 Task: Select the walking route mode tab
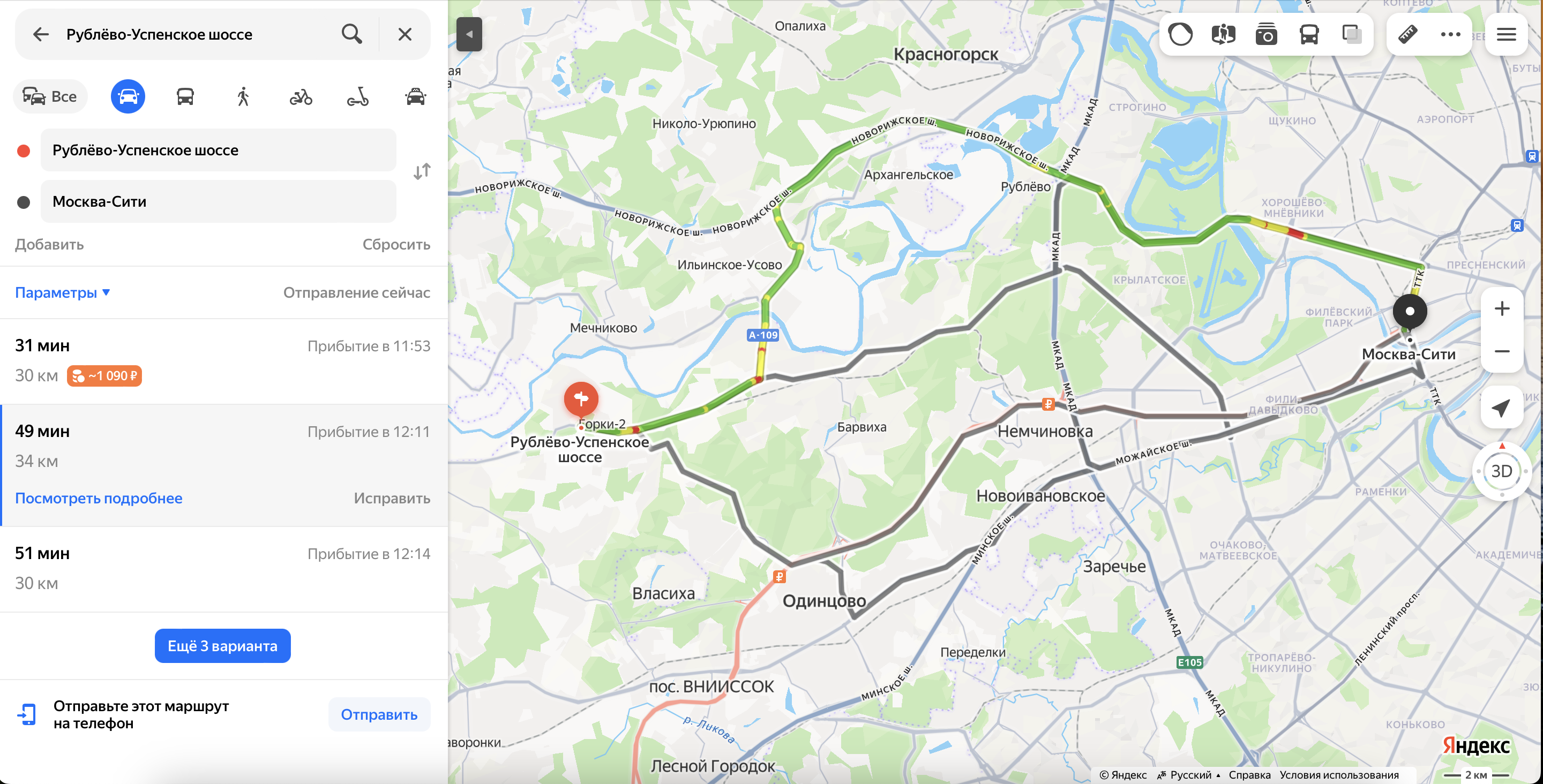(x=243, y=96)
